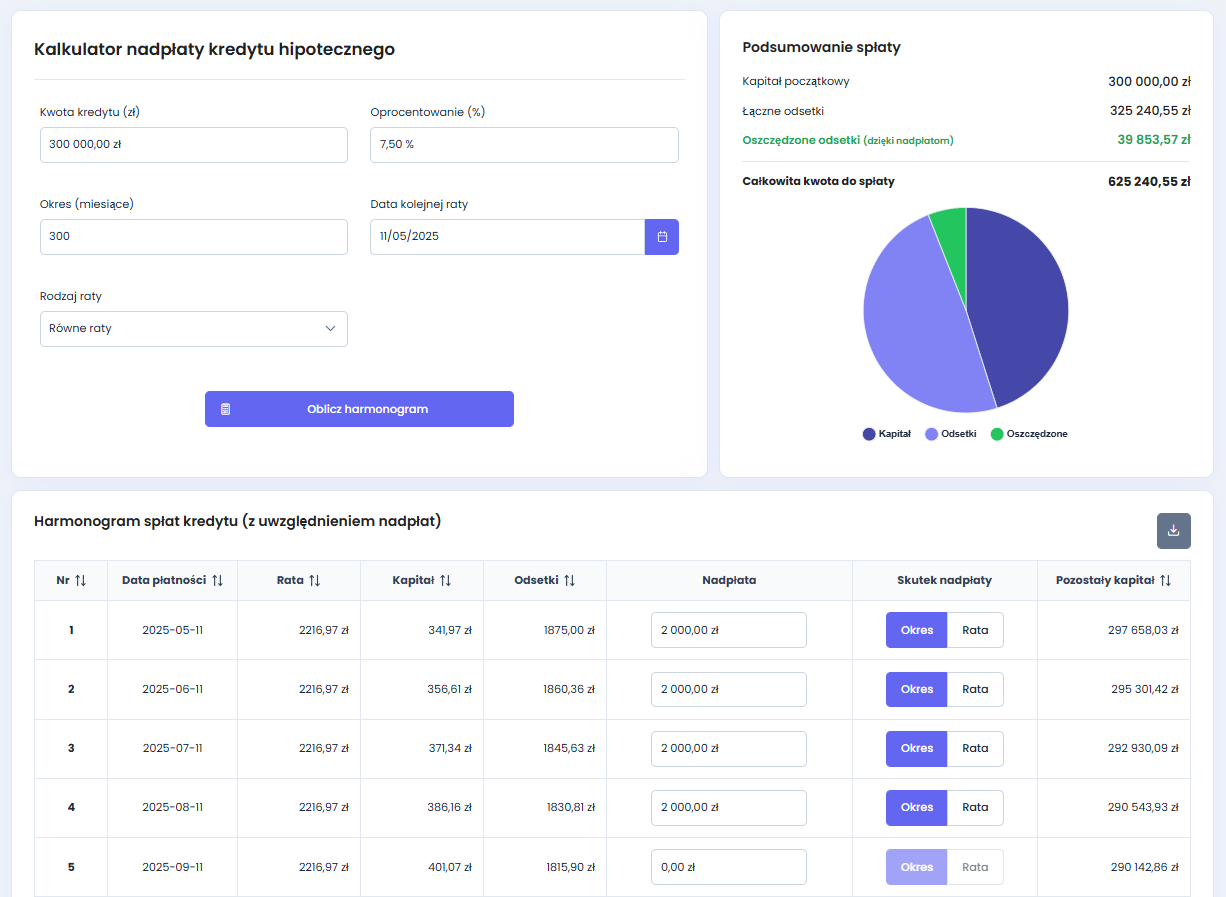1226x897 pixels.
Task: Select Rata effect for payment 3
Action: [973, 748]
